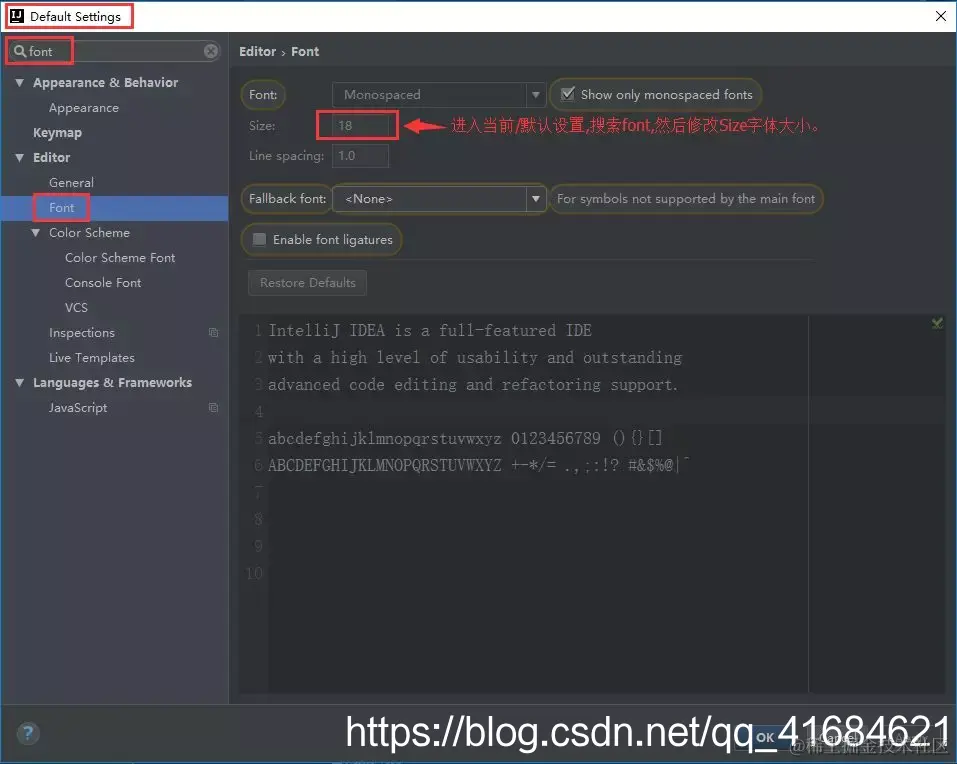Select JavaScript under Languages & Frameworks
957x764 pixels.
pos(78,408)
